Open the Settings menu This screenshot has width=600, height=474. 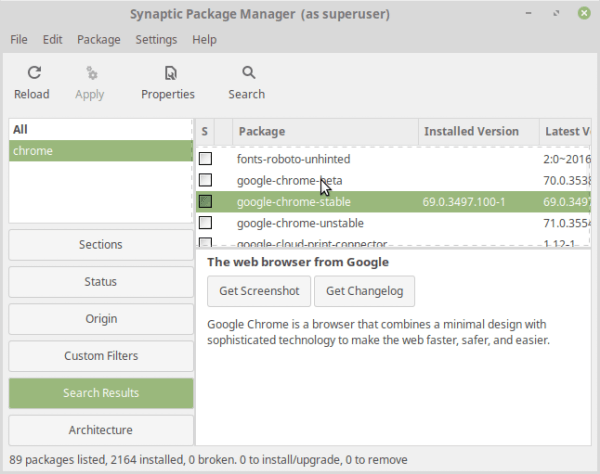[156, 39]
